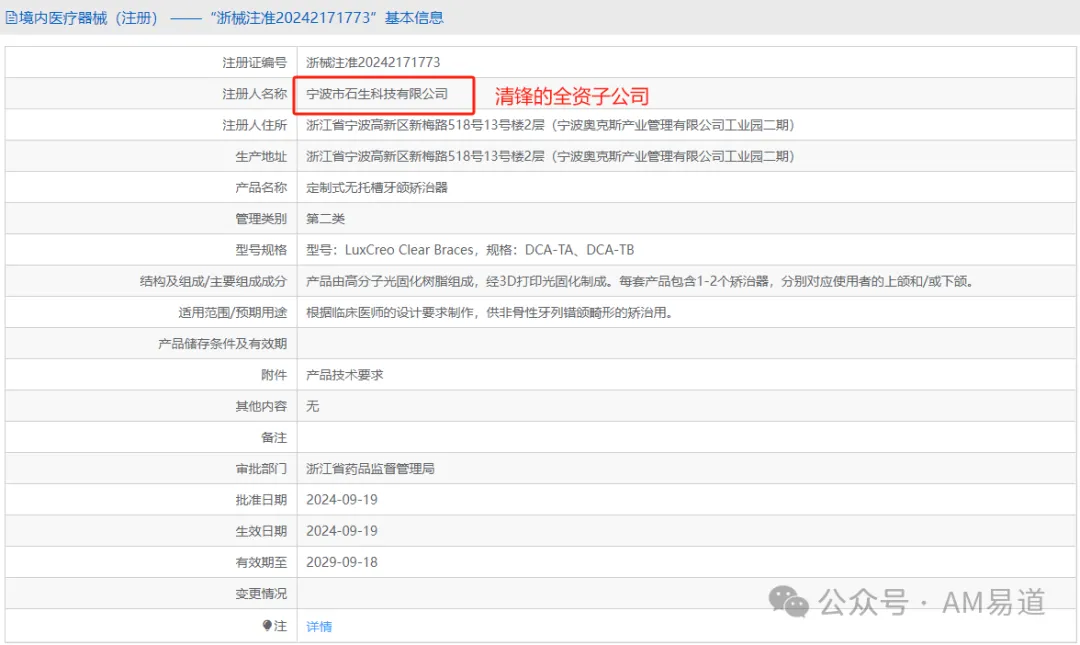Click the 有效期至 label

coord(261,562)
